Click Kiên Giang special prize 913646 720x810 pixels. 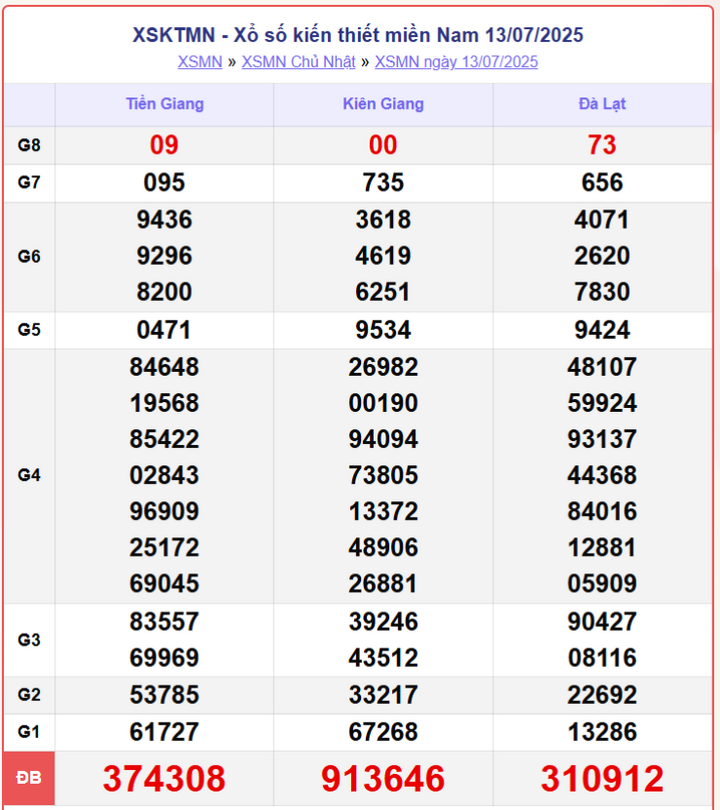click(x=383, y=779)
